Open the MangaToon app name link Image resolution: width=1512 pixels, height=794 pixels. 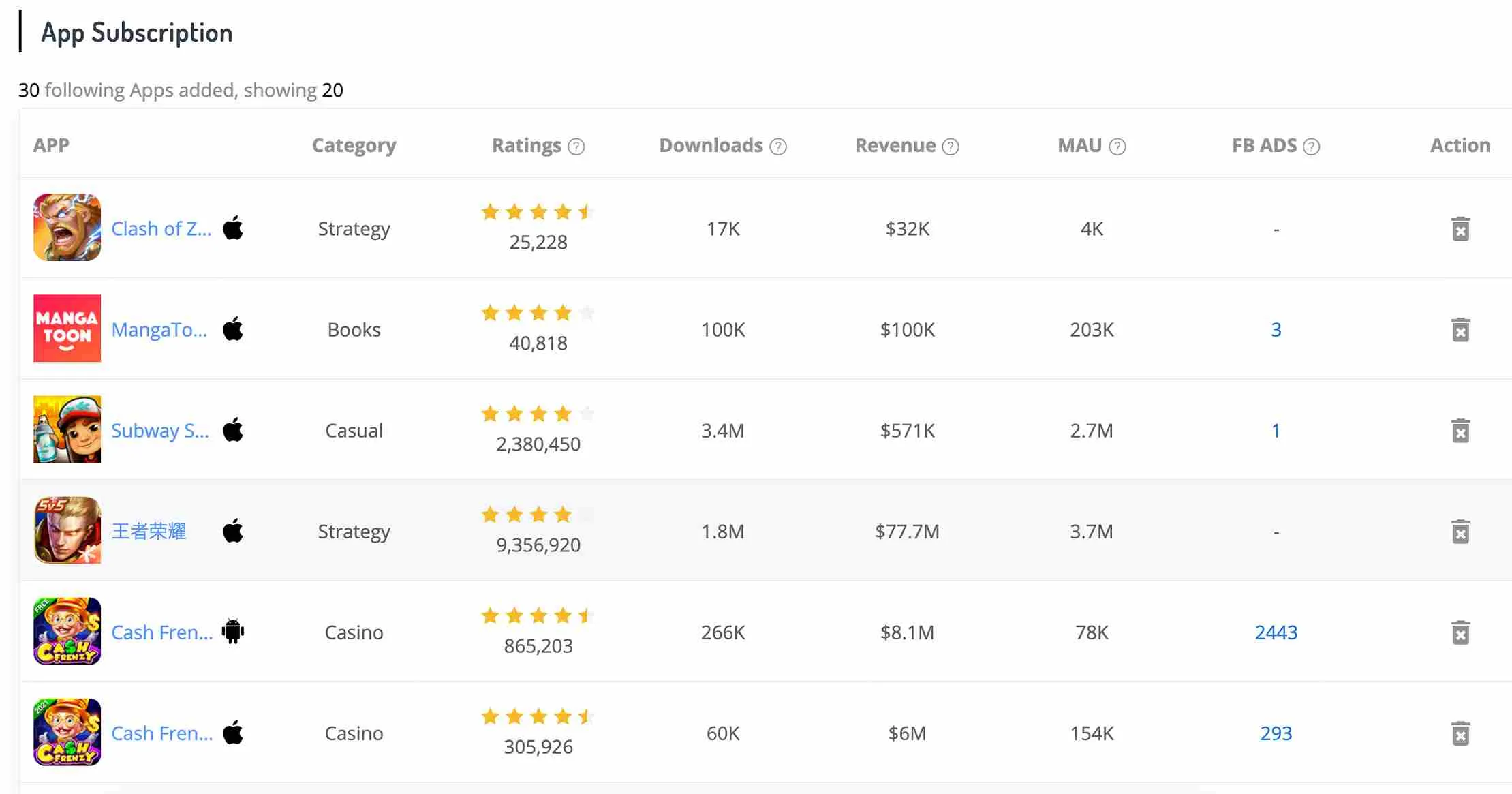pos(159,329)
